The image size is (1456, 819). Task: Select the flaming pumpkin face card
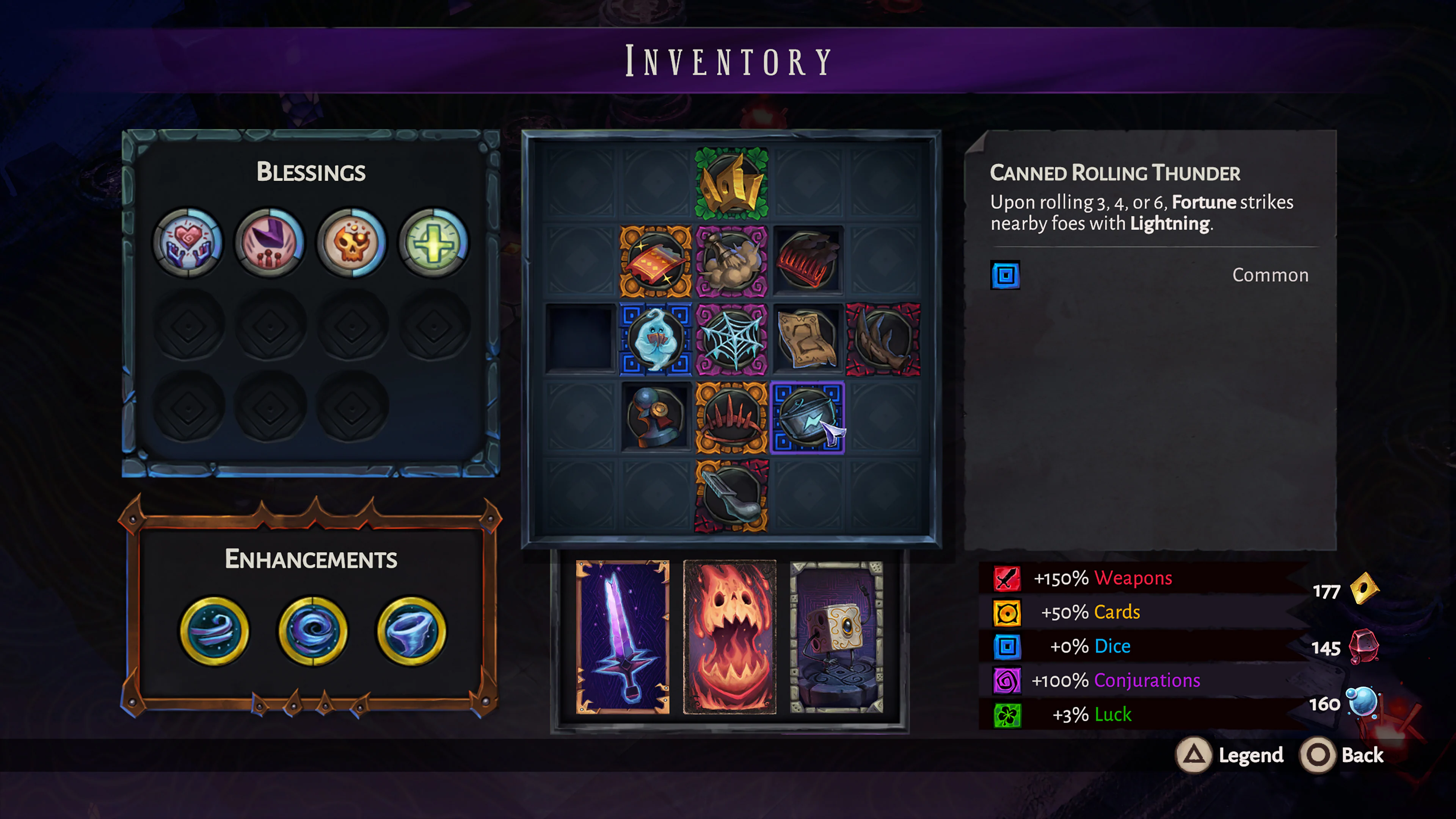(x=730, y=637)
